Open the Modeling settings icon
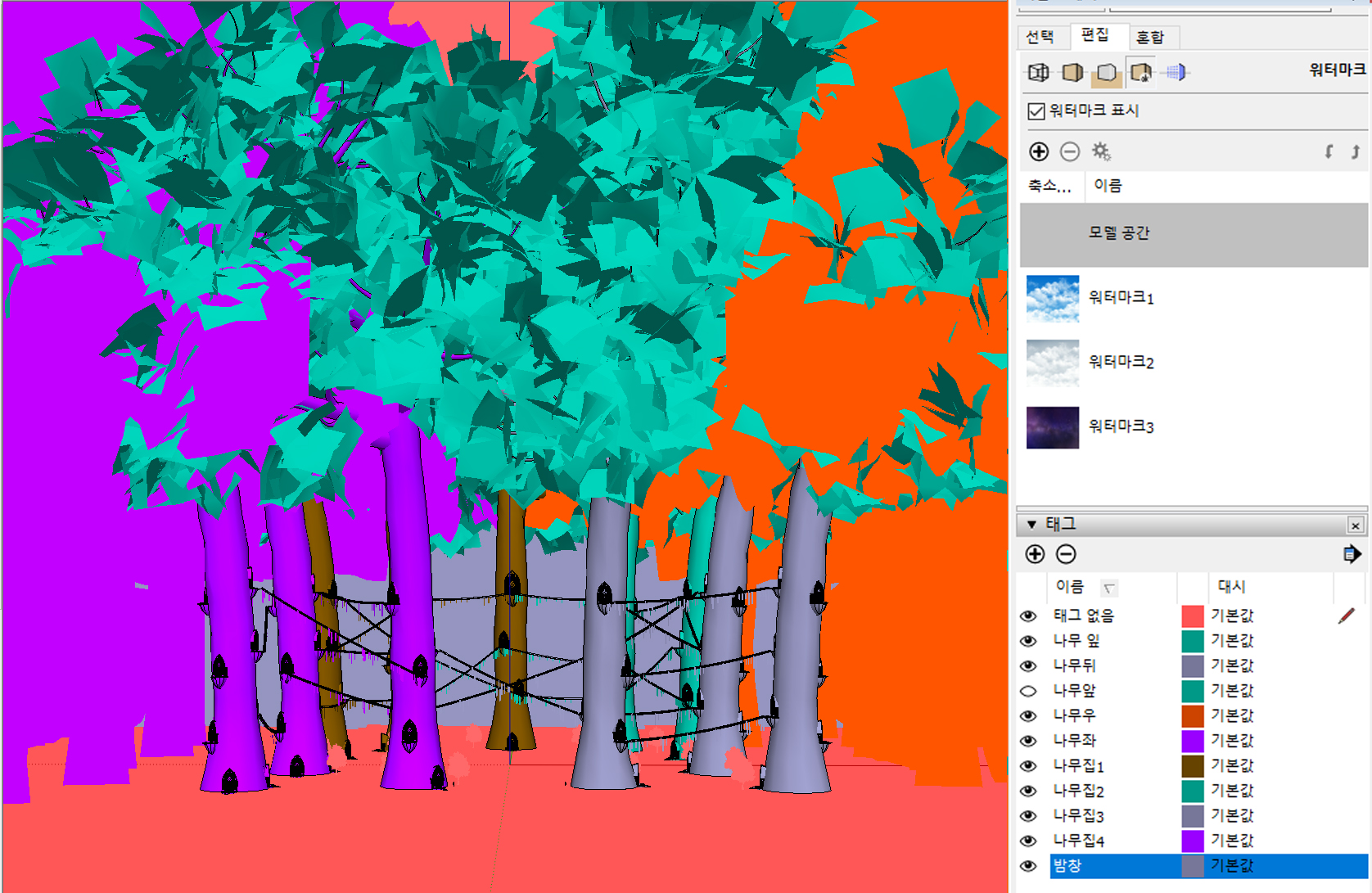Viewport: 1372px width, 893px height. click(x=1176, y=73)
